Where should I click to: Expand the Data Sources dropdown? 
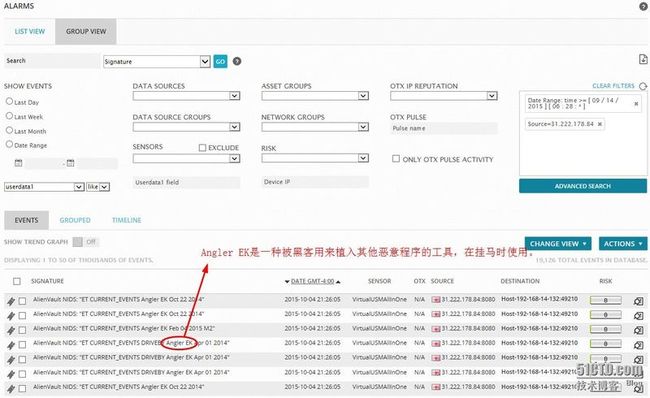[186, 96]
